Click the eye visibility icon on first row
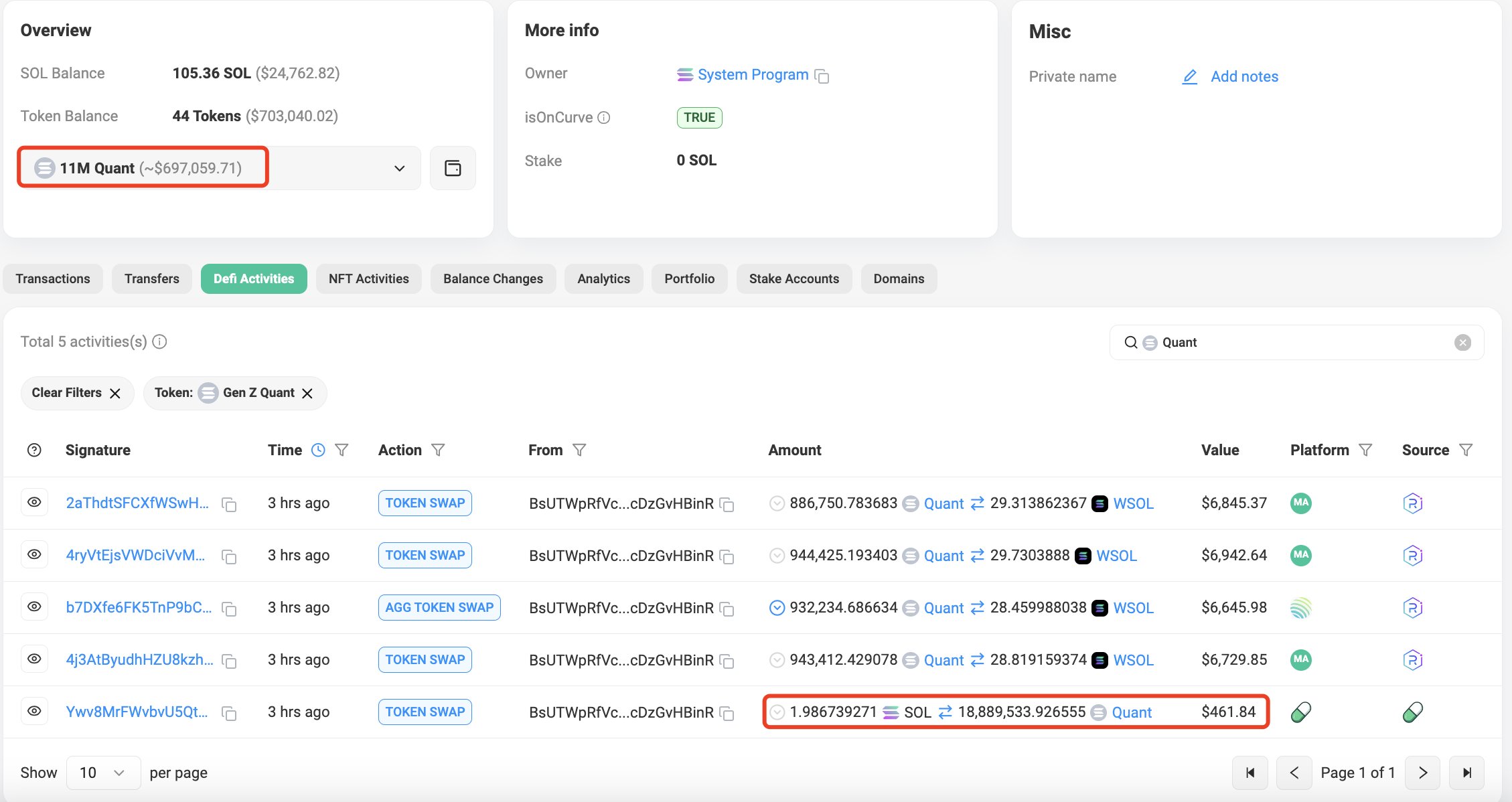The width and height of the screenshot is (1512, 802). (x=34, y=503)
